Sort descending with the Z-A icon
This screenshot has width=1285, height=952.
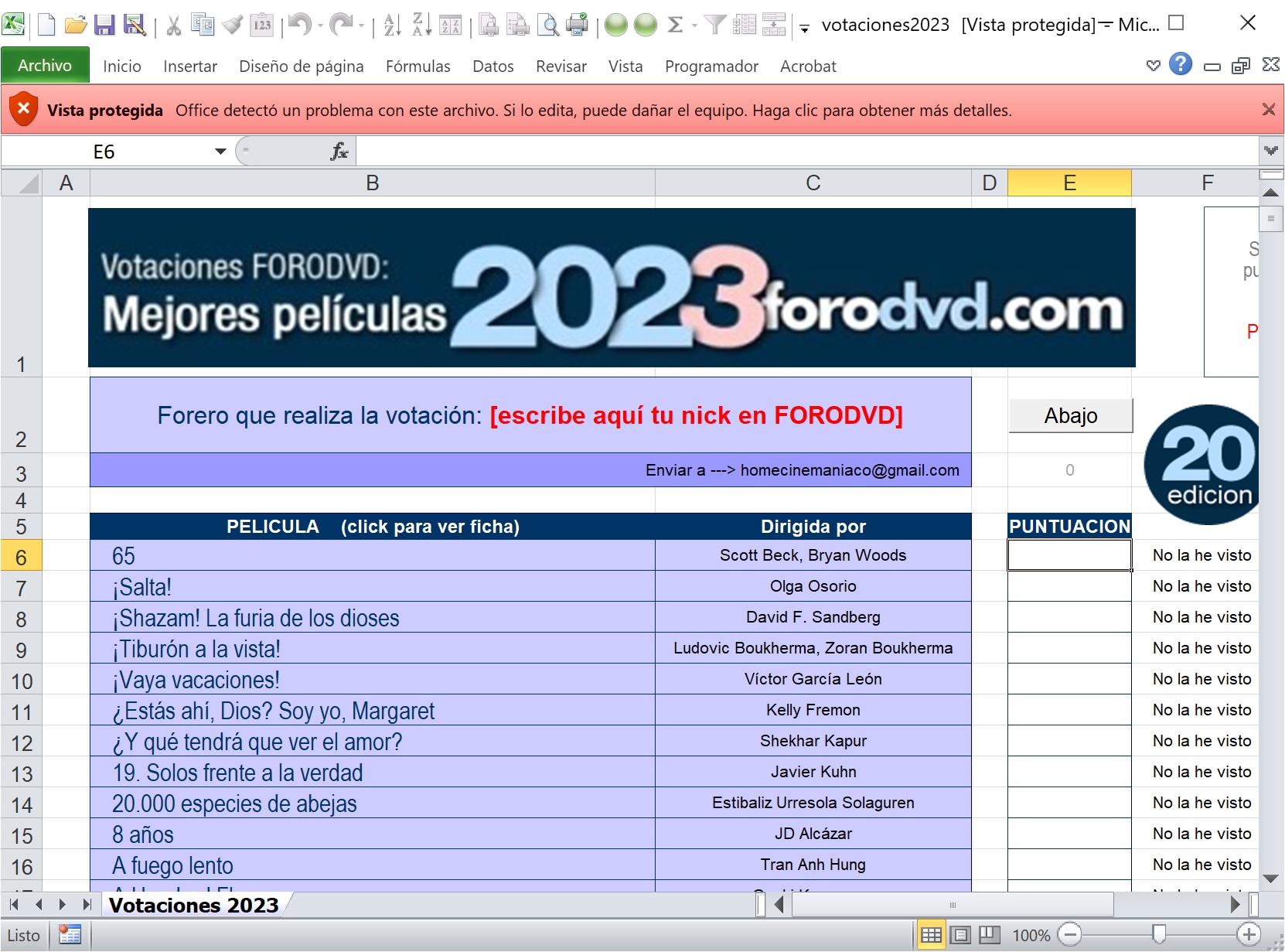421,25
